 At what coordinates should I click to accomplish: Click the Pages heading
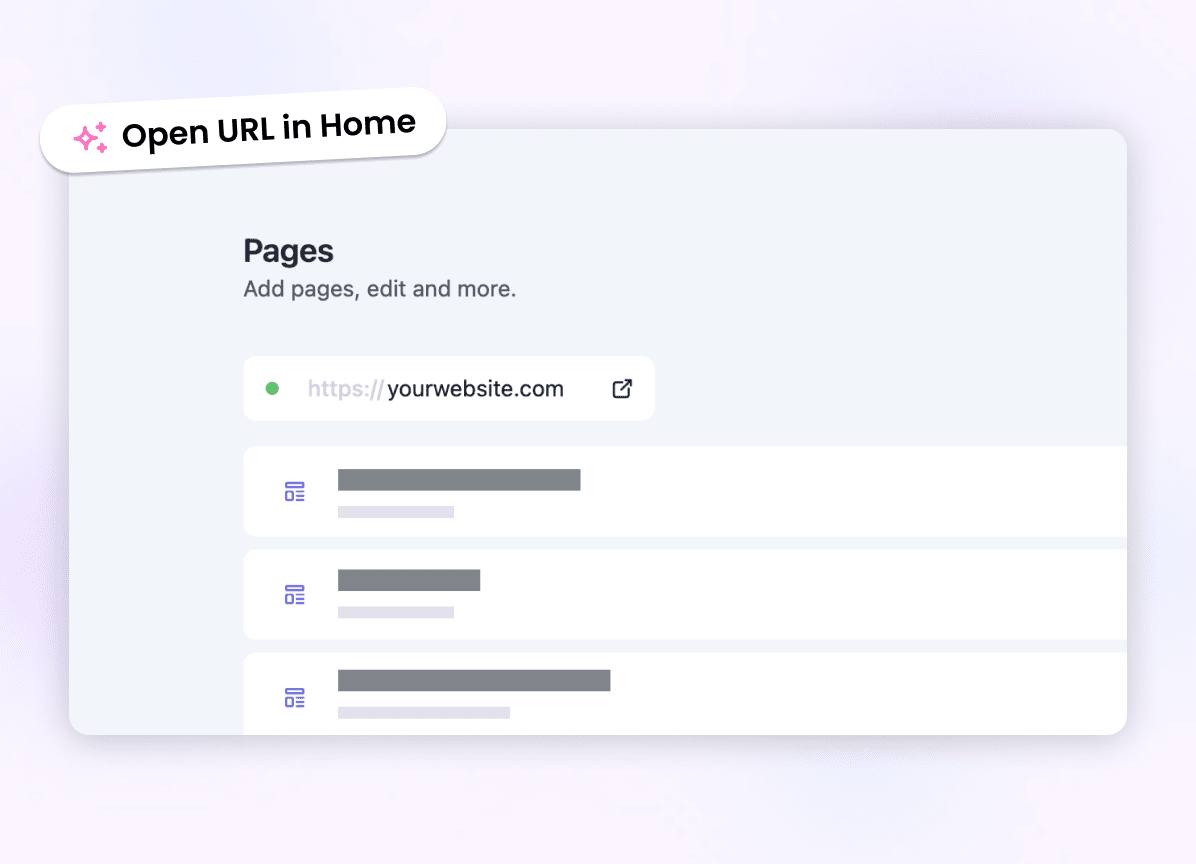pyautogui.click(x=288, y=251)
